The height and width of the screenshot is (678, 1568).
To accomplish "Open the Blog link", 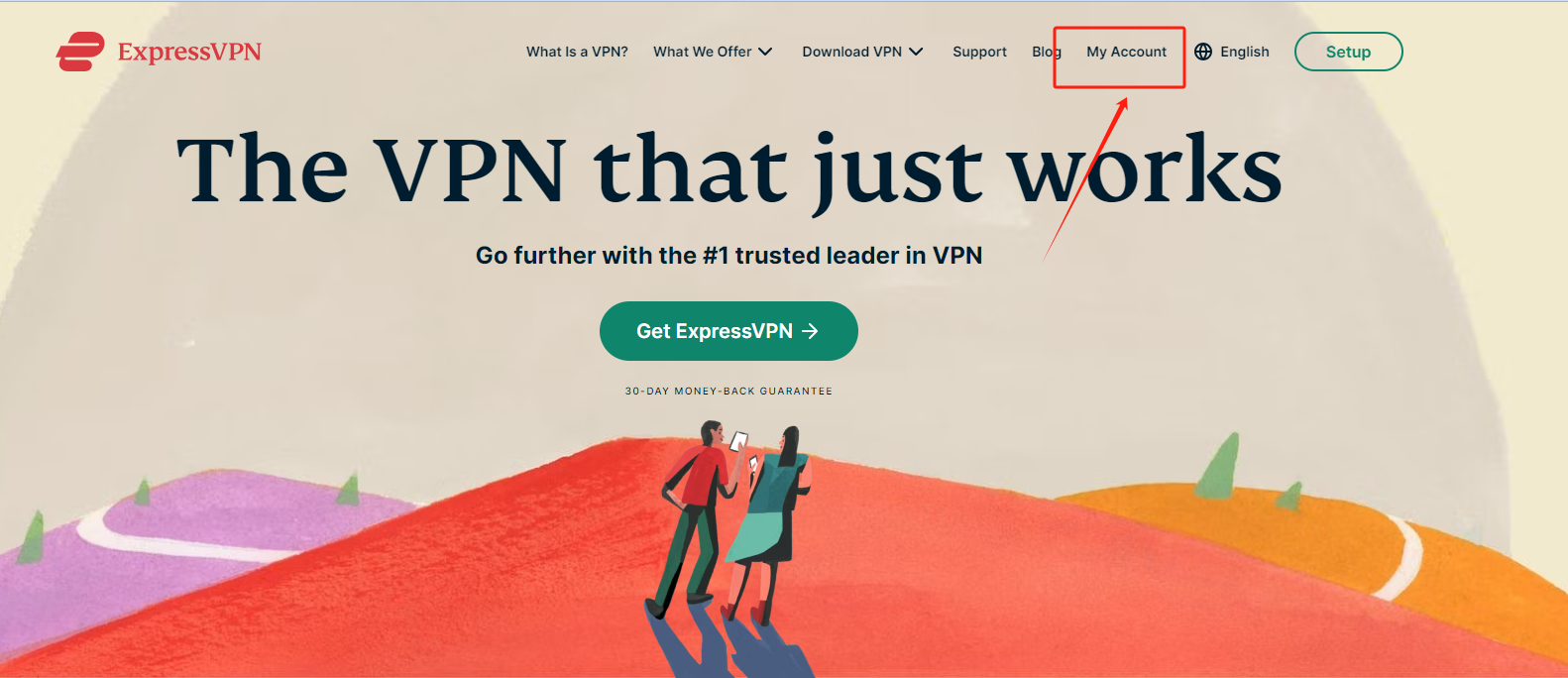I will 1047,52.
